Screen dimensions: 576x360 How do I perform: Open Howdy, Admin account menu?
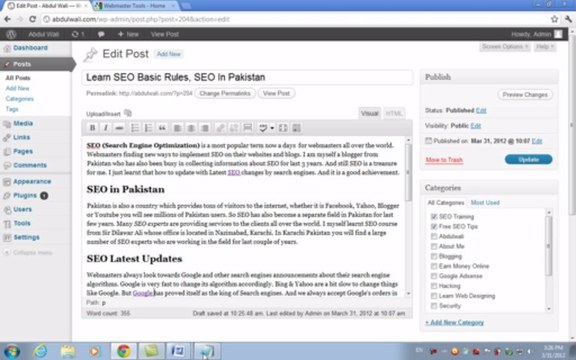click(537, 34)
